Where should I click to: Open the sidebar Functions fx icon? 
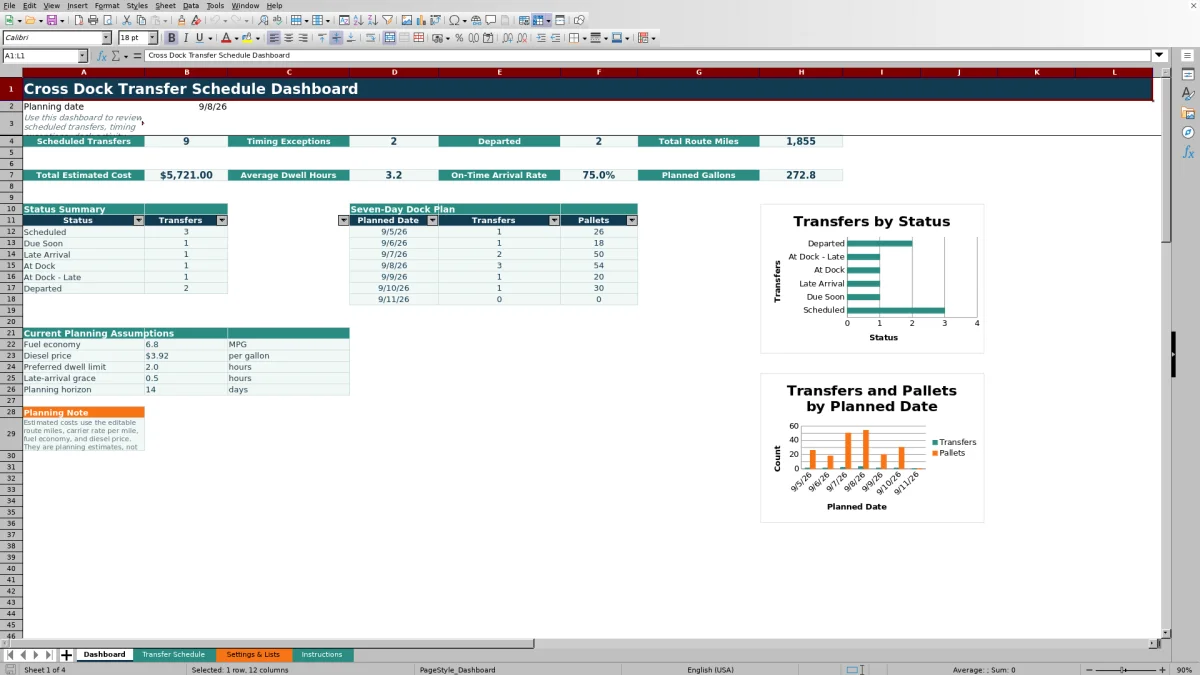tap(1188, 152)
